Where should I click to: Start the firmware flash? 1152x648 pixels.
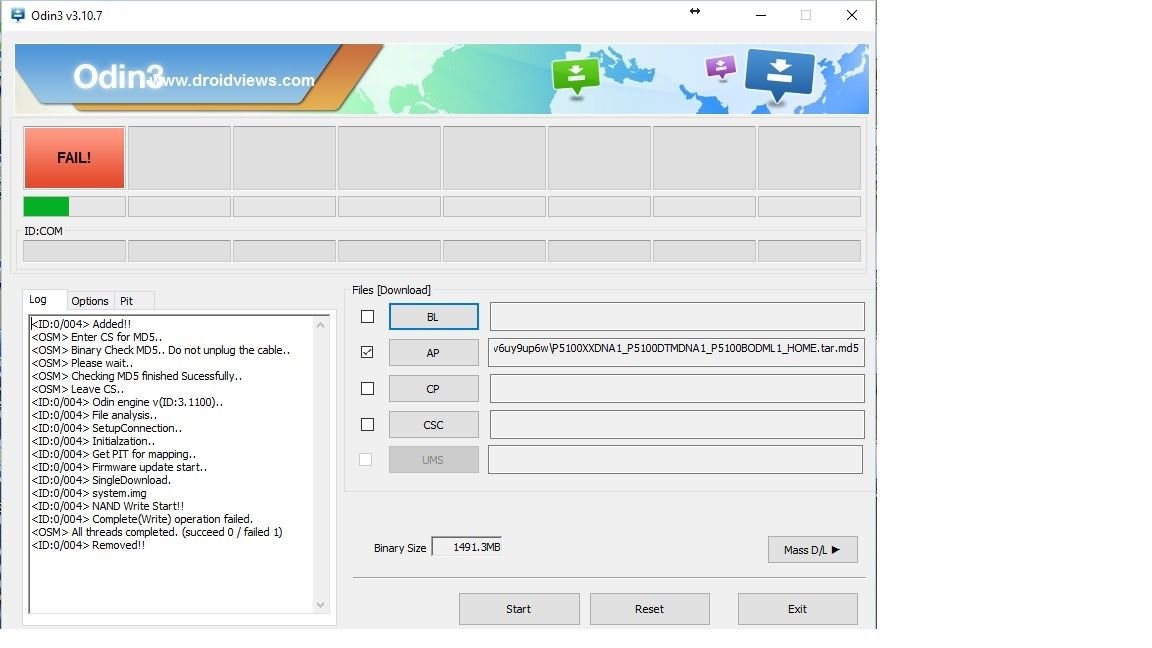(519, 609)
